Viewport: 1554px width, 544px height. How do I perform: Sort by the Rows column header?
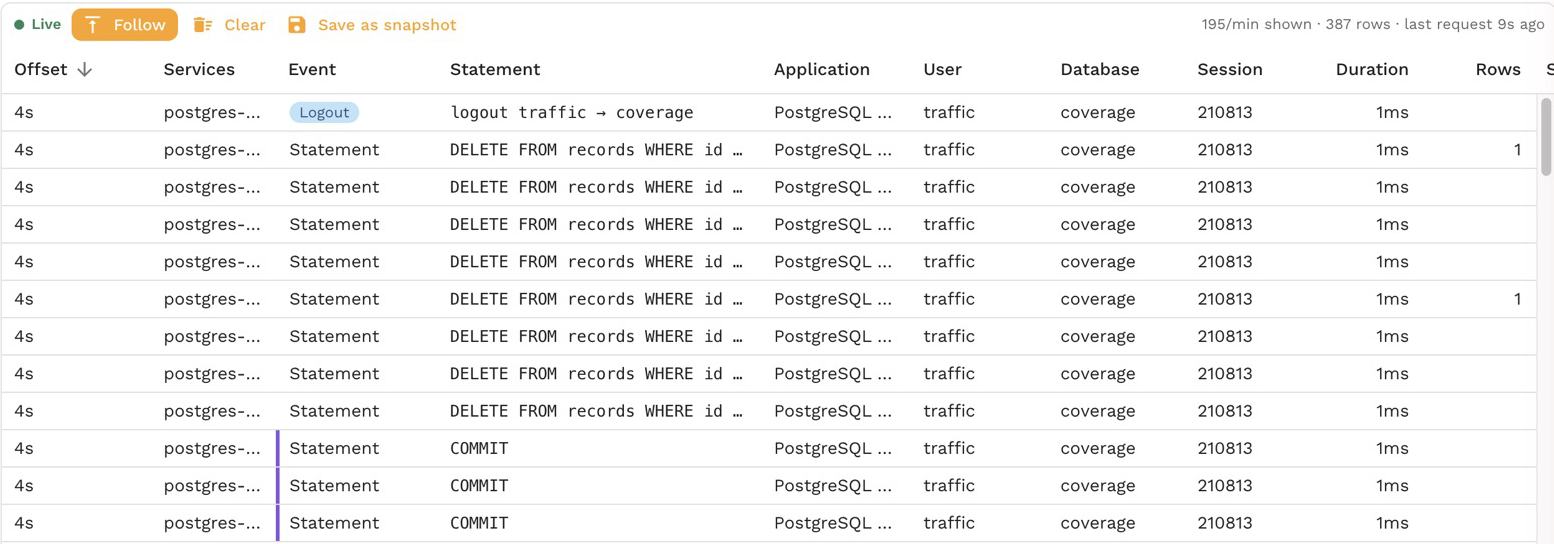1498,69
